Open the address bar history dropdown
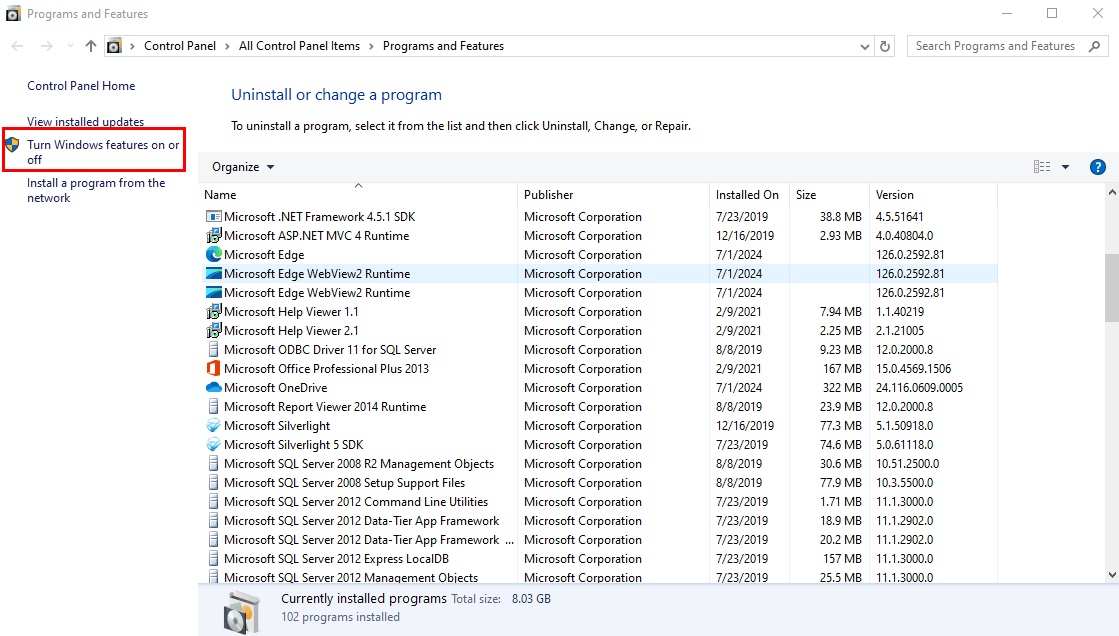Viewport: 1119px width, 636px height. (865, 46)
